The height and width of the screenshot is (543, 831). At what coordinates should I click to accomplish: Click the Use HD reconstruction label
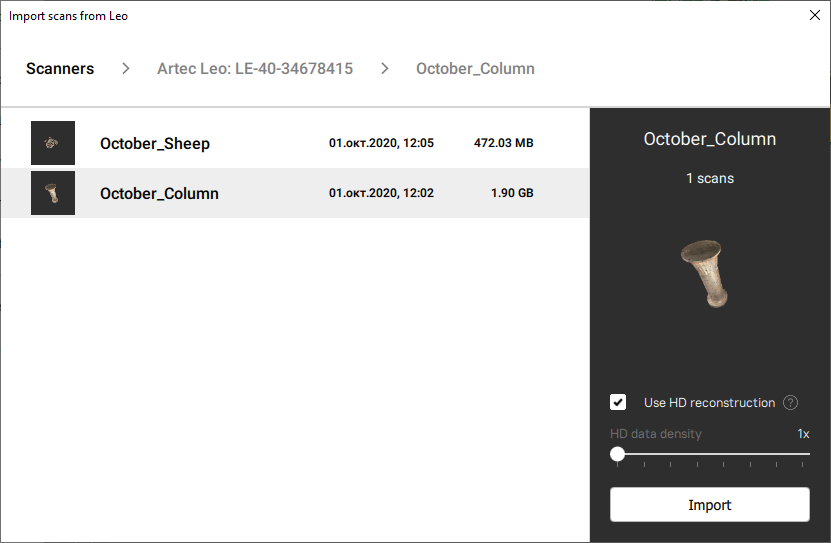tap(709, 403)
